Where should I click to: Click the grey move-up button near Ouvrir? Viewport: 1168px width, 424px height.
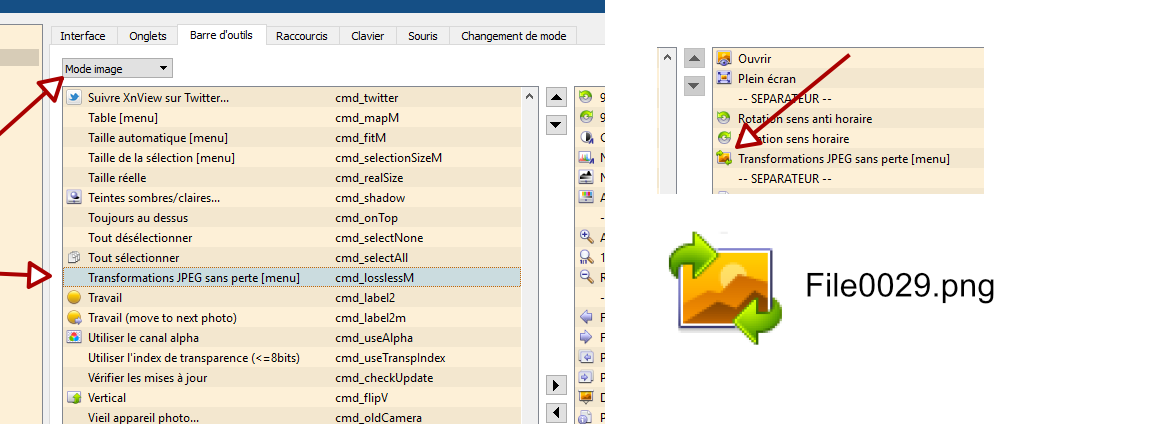click(x=694, y=59)
